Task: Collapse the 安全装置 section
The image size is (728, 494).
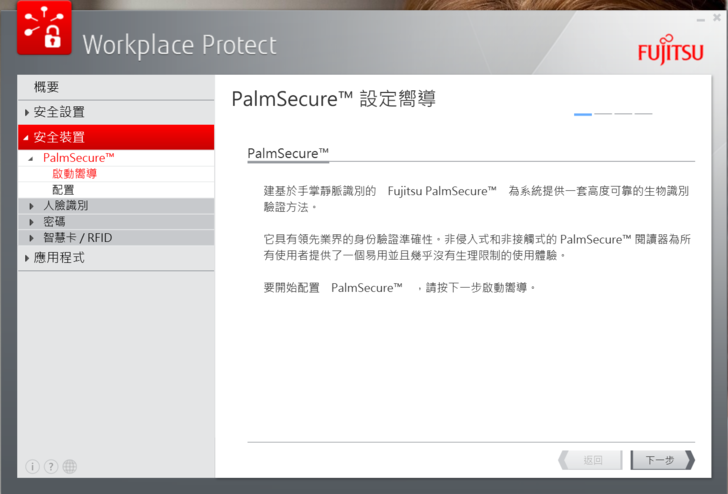Action: [59, 137]
